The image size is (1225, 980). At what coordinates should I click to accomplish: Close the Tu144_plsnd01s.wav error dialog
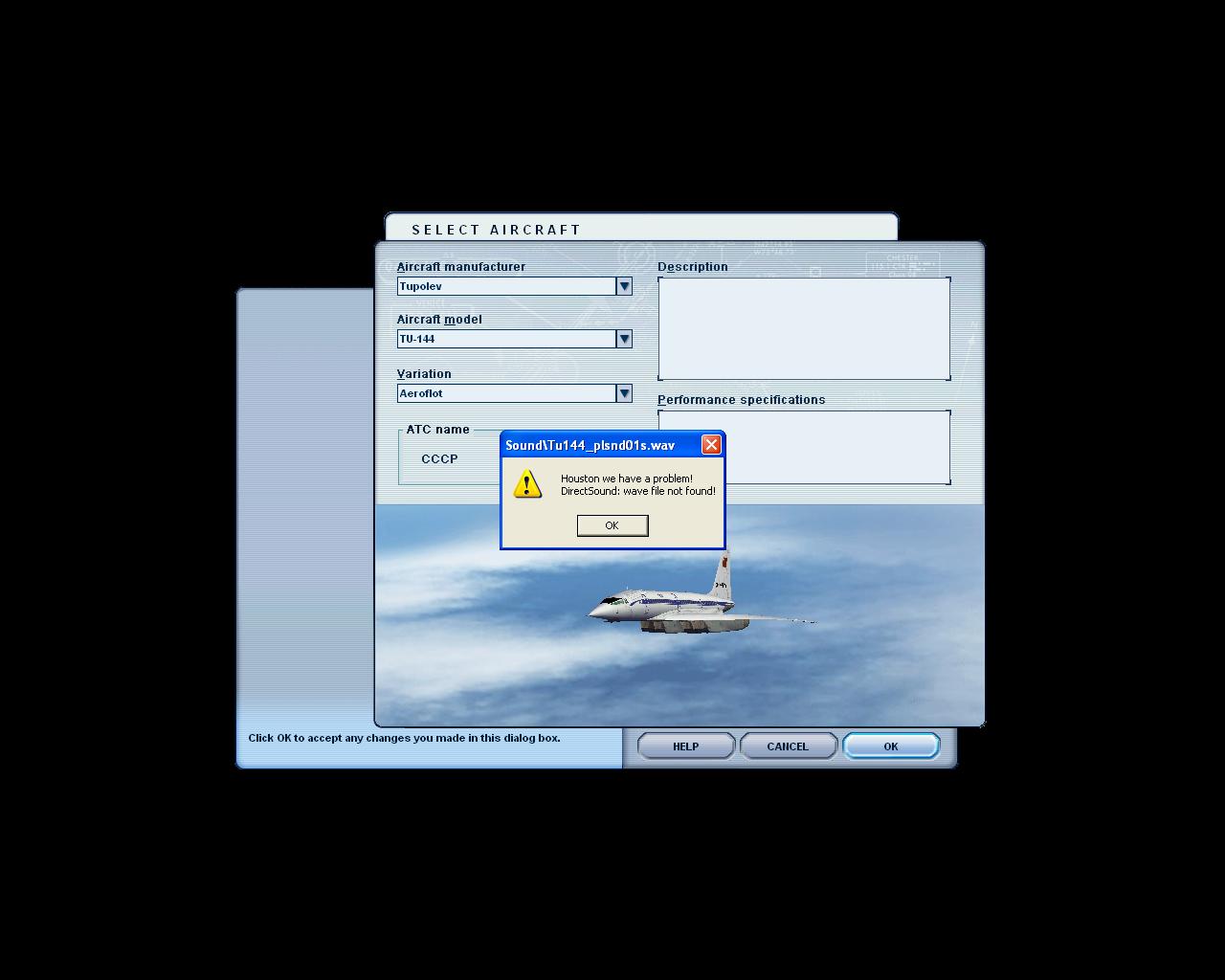point(711,445)
